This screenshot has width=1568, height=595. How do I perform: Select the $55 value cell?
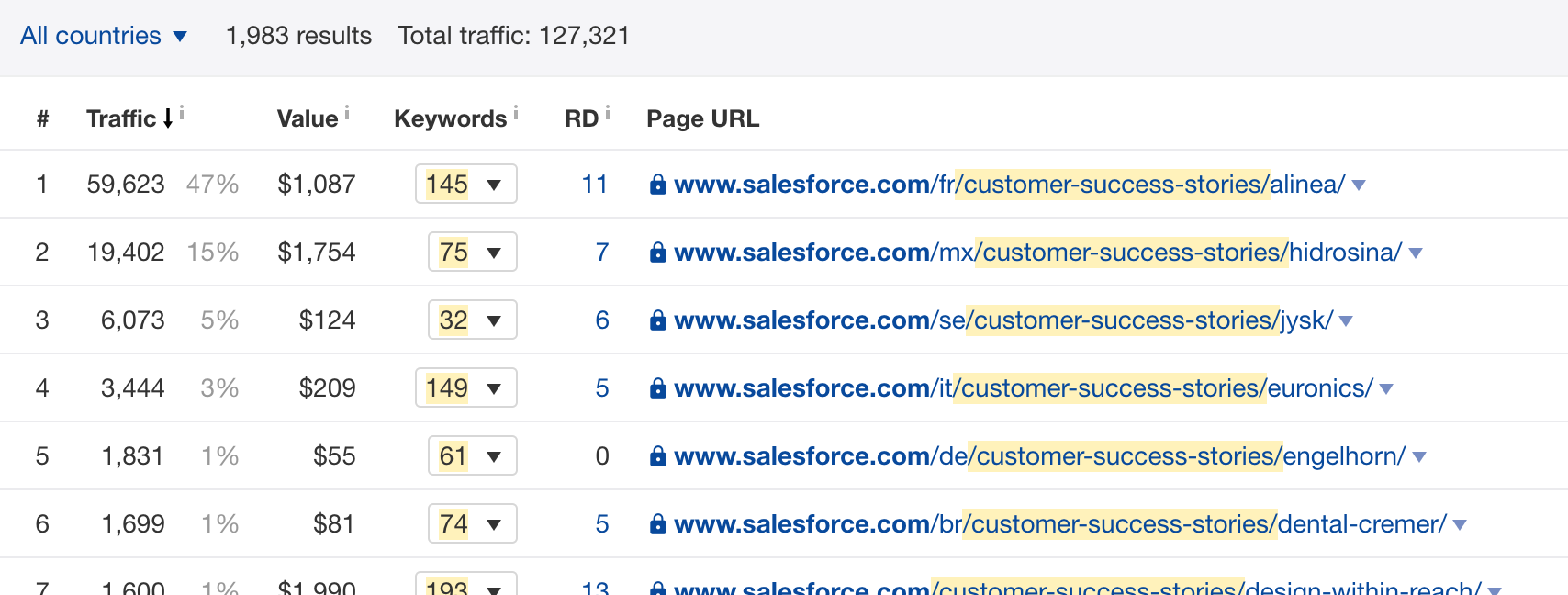(x=334, y=456)
